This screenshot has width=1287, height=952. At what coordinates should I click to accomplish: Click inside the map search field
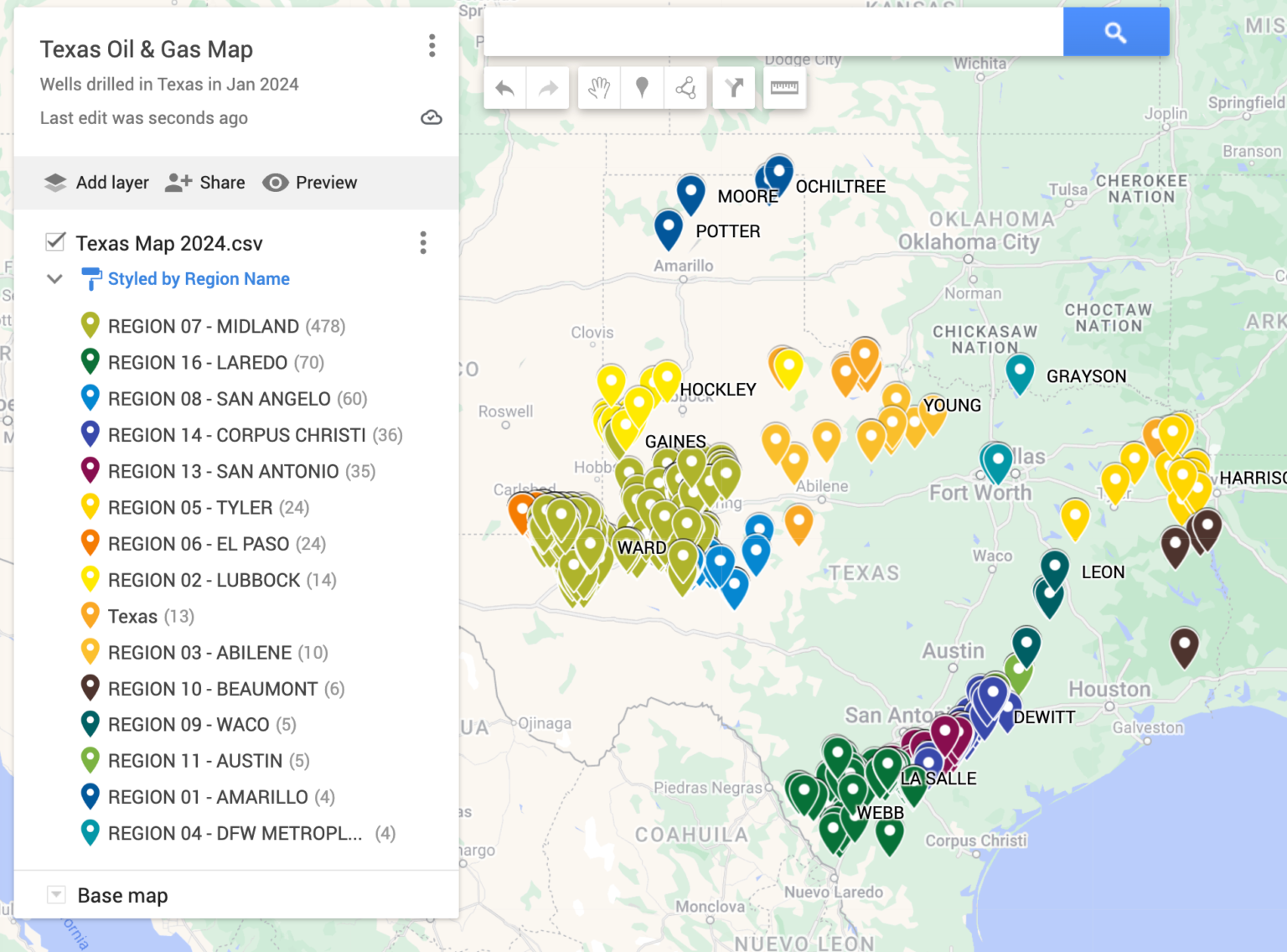[771, 32]
